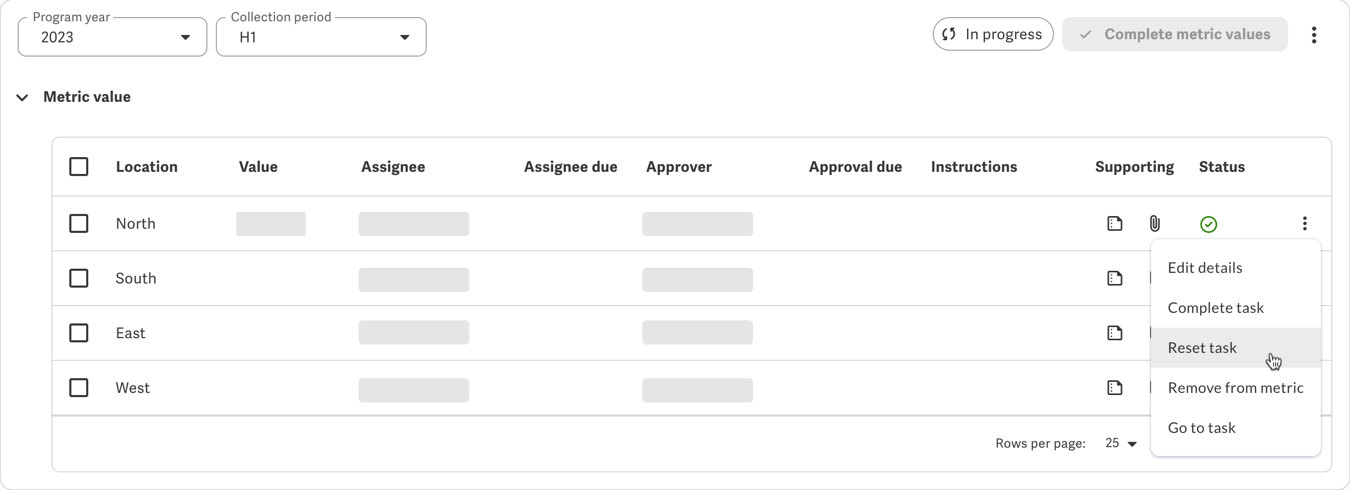Viewport: 1350px width, 490px height.
Task: Check the West location checkbox
Action: click(x=79, y=388)
